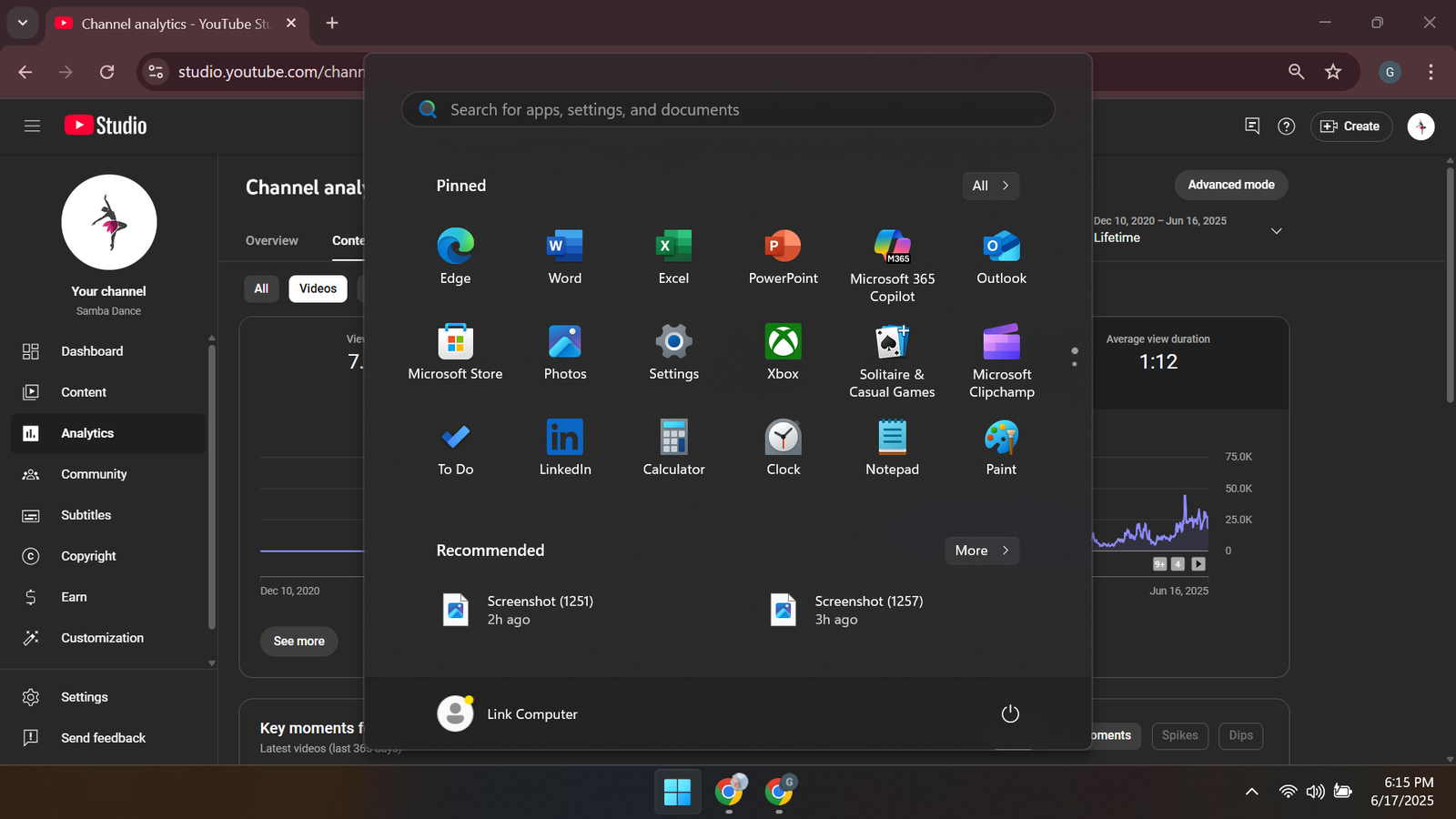Viewport: 1456px width, 819px height.
Task: Open the Clock app
Action: [783, 448]
